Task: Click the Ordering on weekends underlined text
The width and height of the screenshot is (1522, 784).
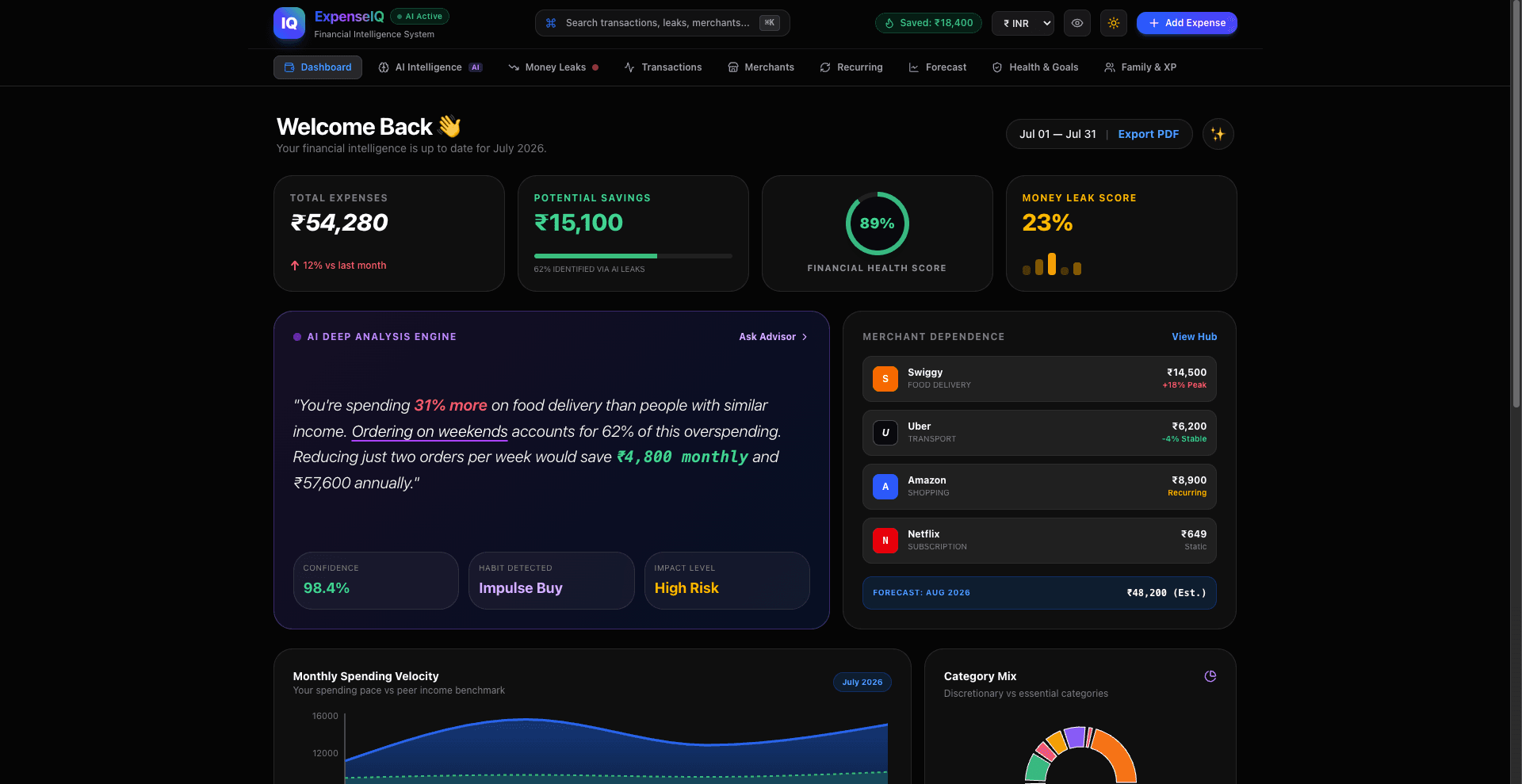Action: [430, 431]
